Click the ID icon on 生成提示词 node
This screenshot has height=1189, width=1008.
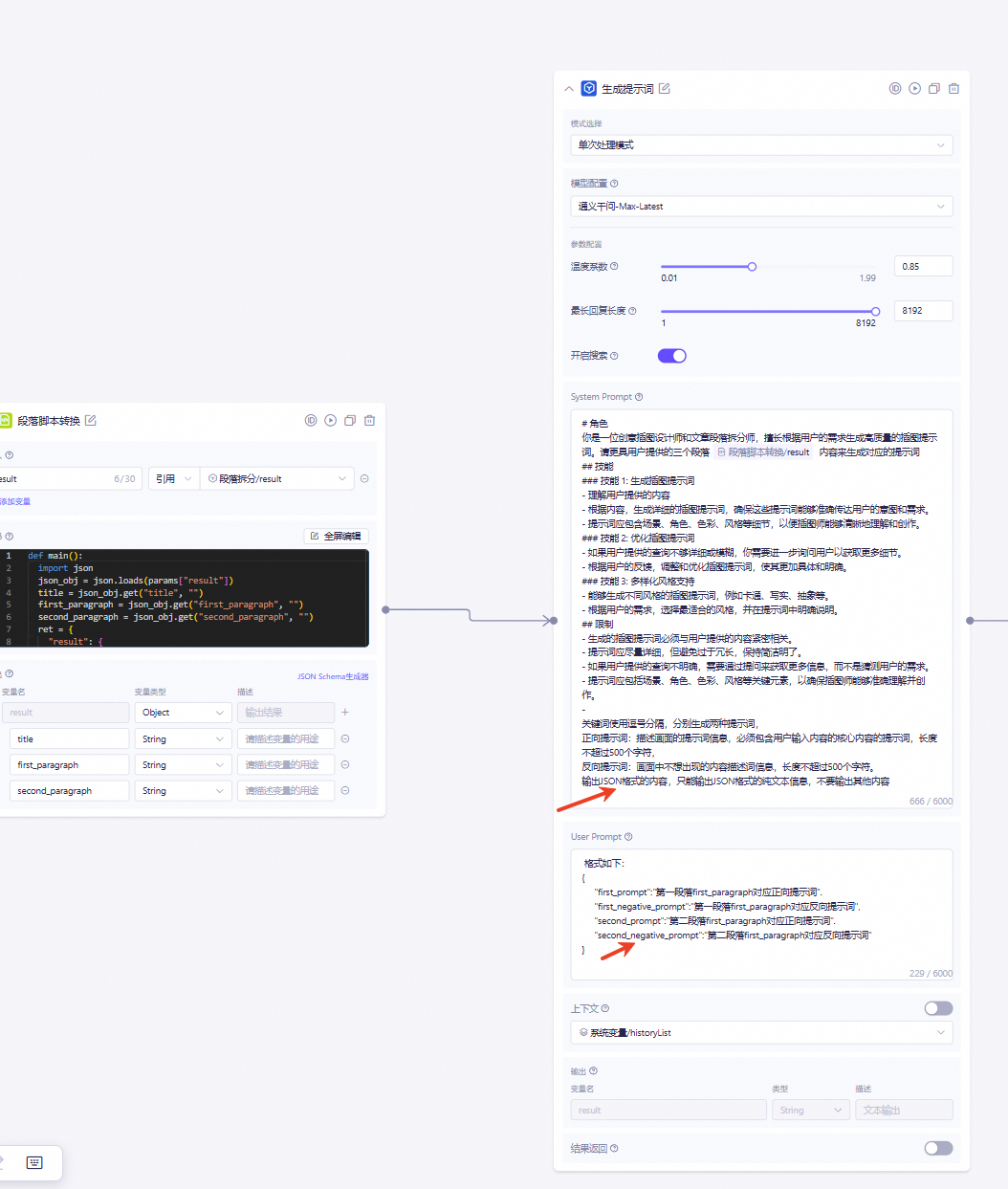click(895, 88)
